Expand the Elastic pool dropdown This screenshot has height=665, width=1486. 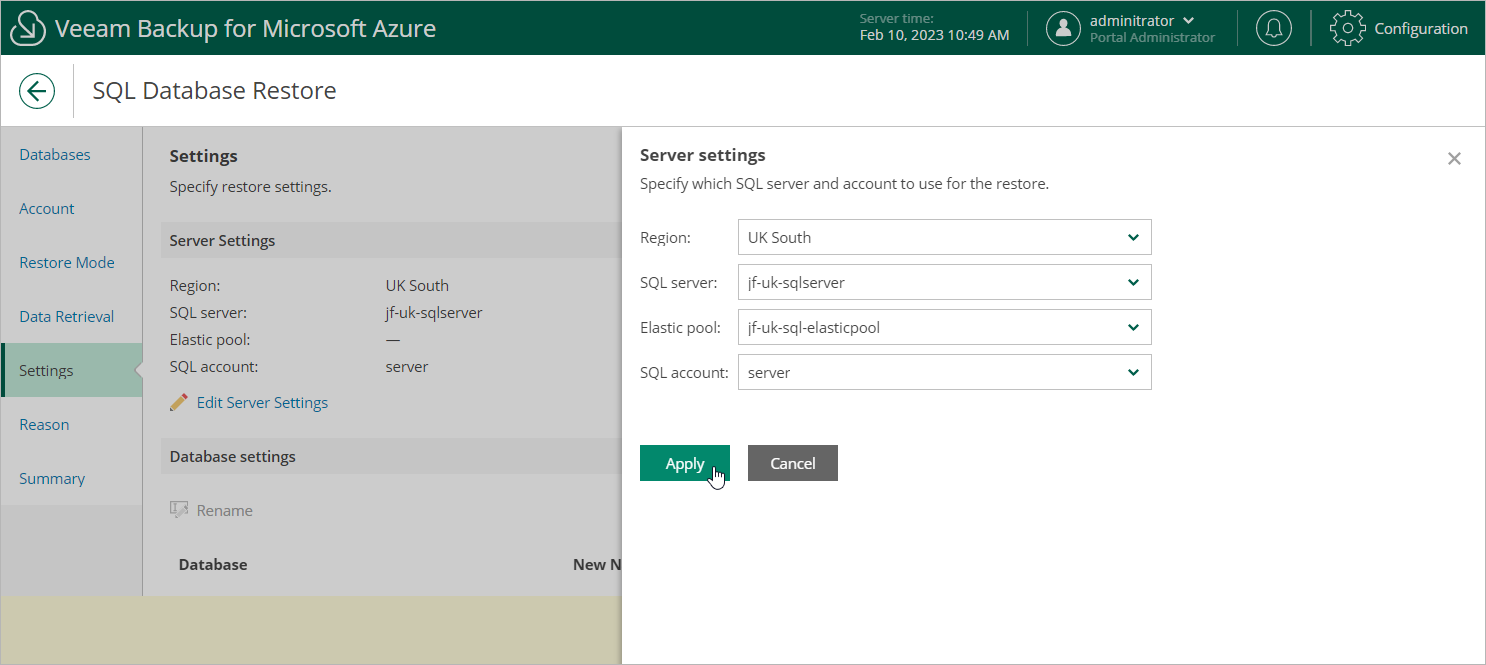click(x=945, y=327)
